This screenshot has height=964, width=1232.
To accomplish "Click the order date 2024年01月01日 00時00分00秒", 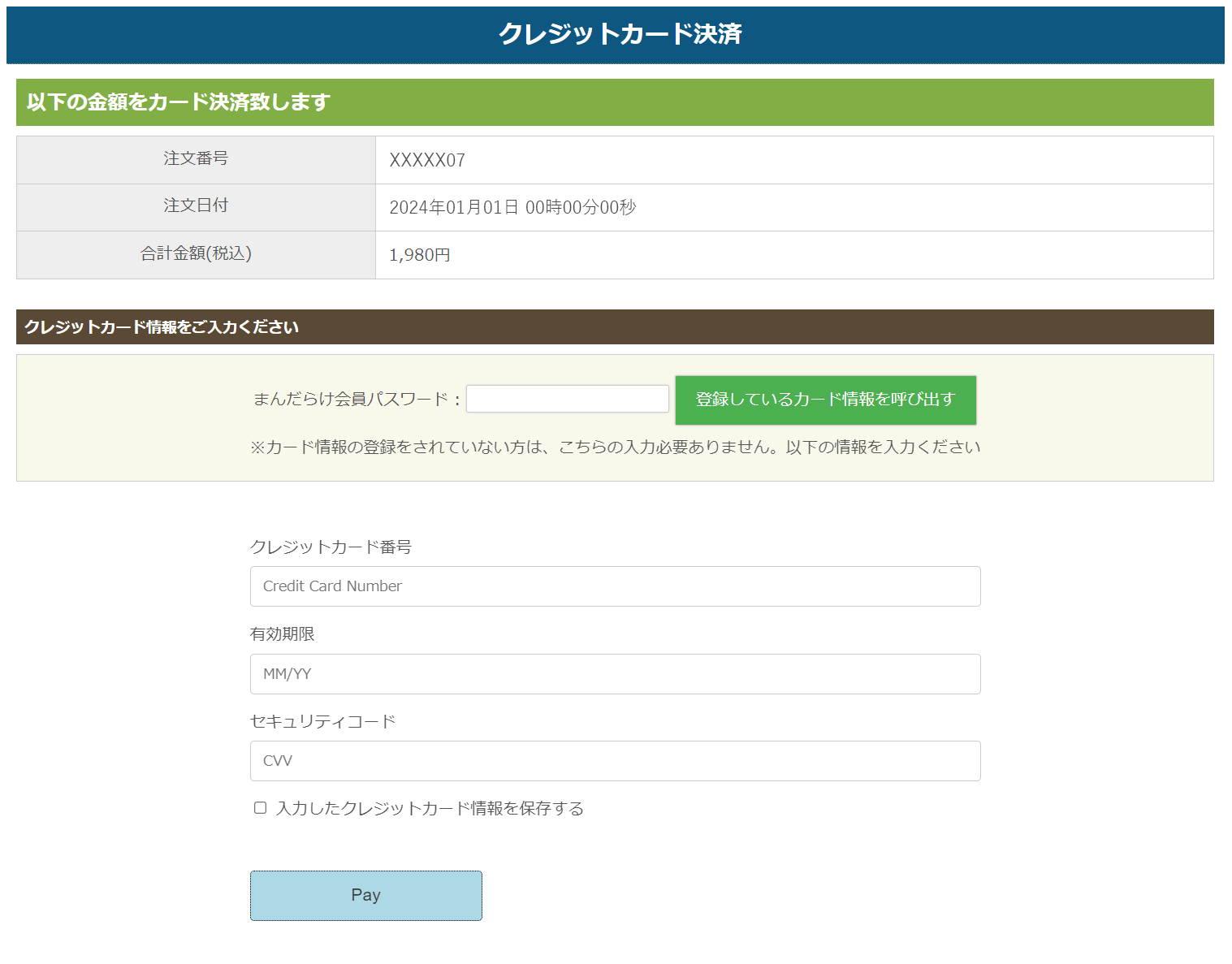I will pyautogui.click(x=512, y=207).
